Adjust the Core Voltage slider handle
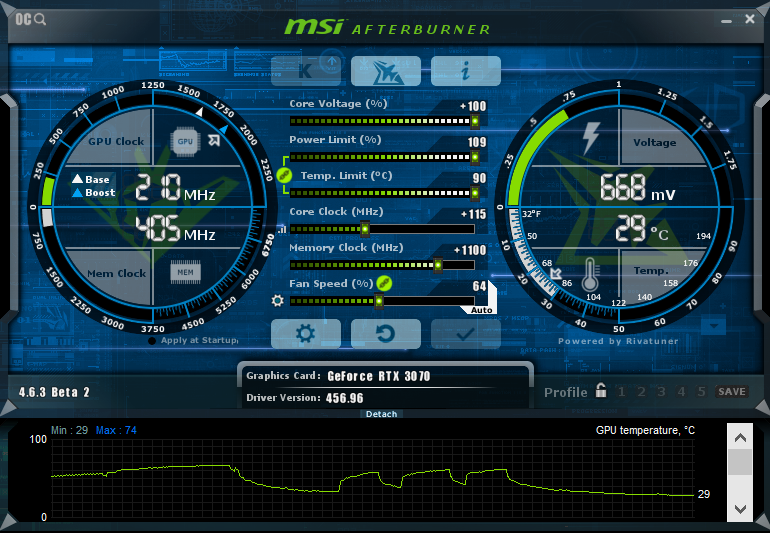 475,121
